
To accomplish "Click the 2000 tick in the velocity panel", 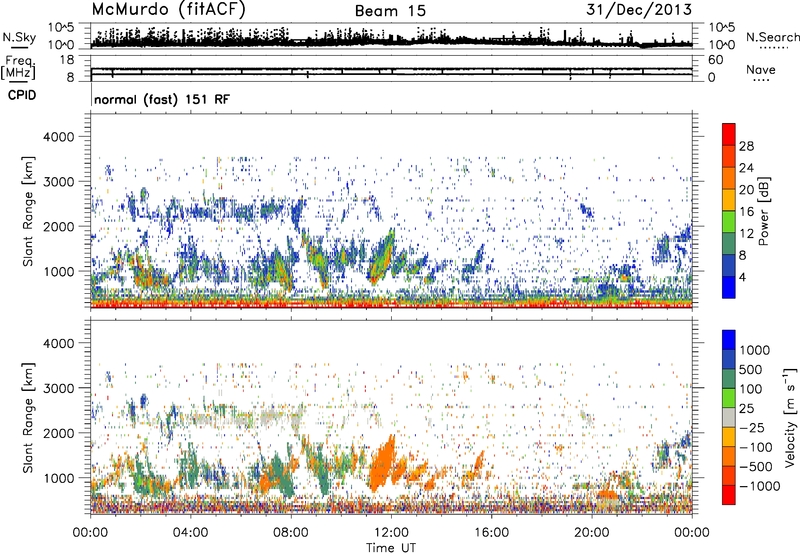I will coord(59,433).
